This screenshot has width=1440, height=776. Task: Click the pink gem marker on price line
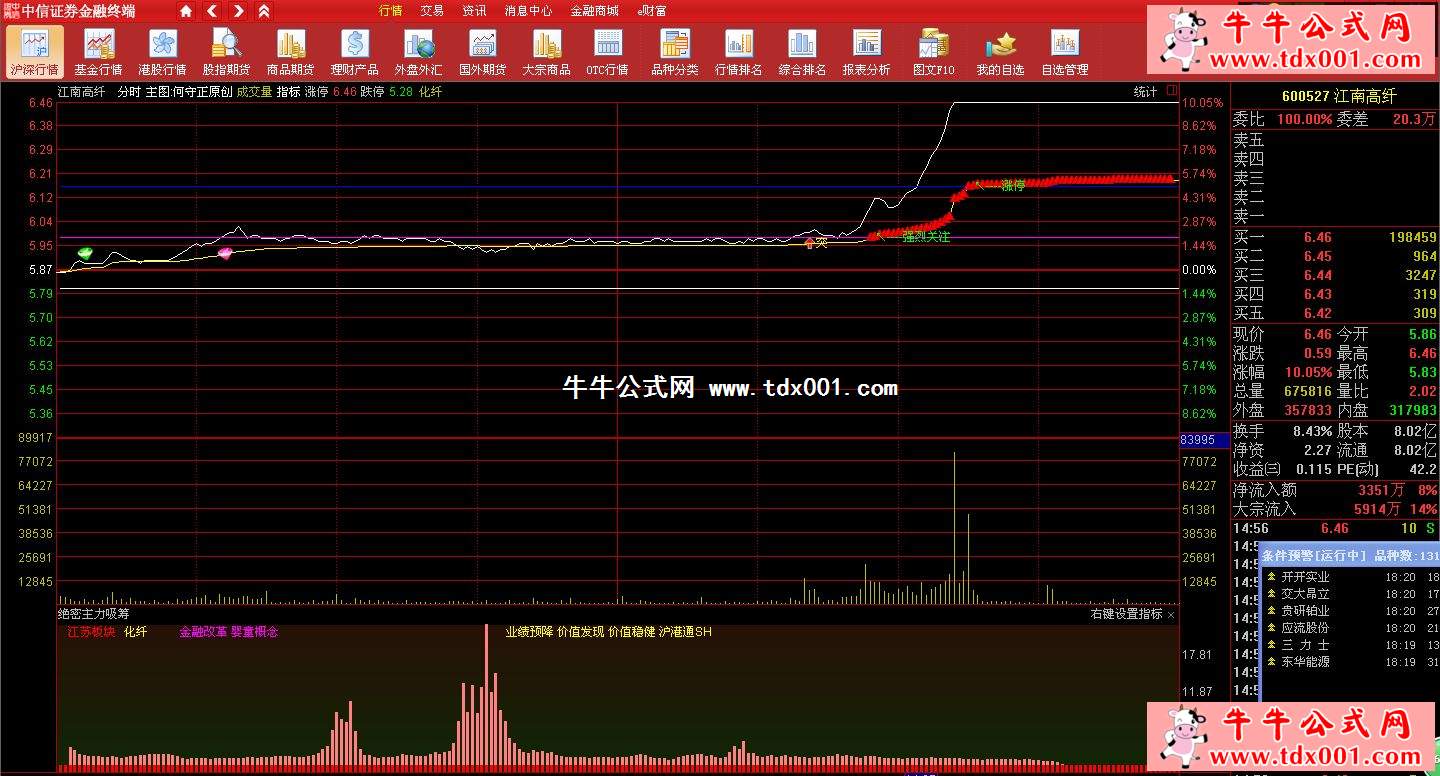[x=225, y=253]
